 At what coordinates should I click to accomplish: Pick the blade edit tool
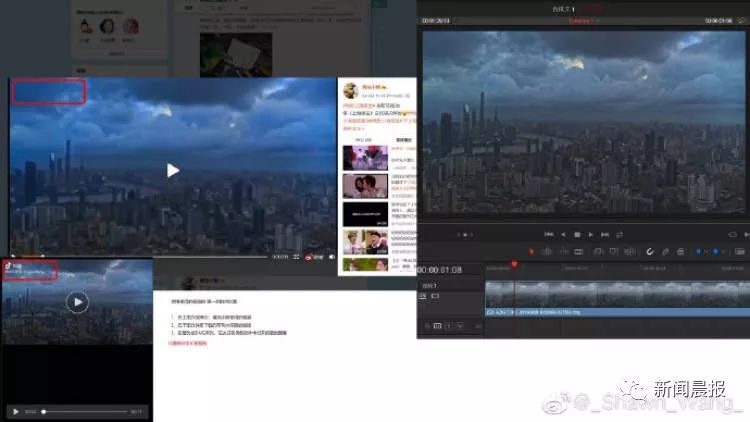tap(579, 252)
